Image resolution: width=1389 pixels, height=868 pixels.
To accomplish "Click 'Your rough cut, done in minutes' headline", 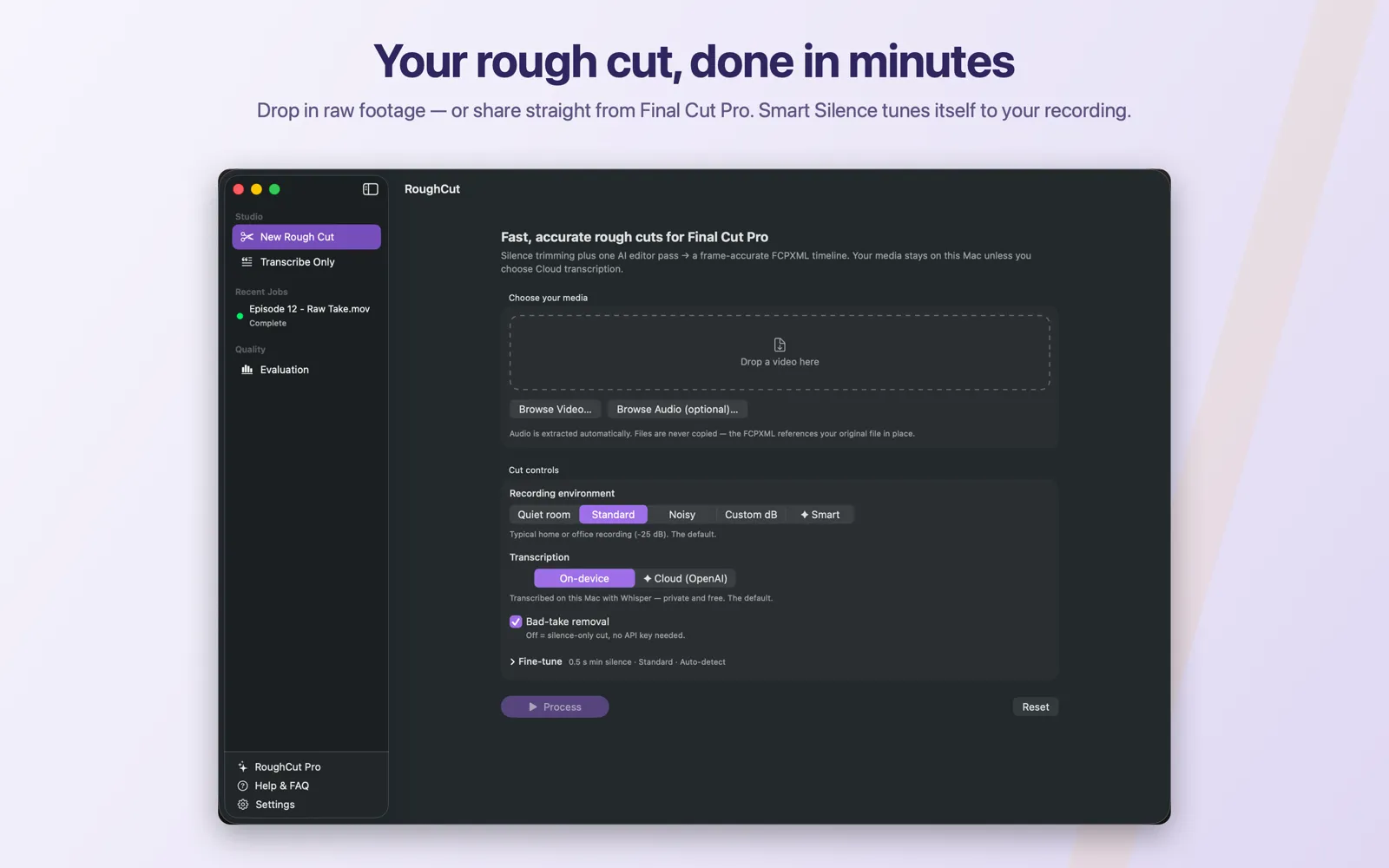I will [x=694, y=62].
